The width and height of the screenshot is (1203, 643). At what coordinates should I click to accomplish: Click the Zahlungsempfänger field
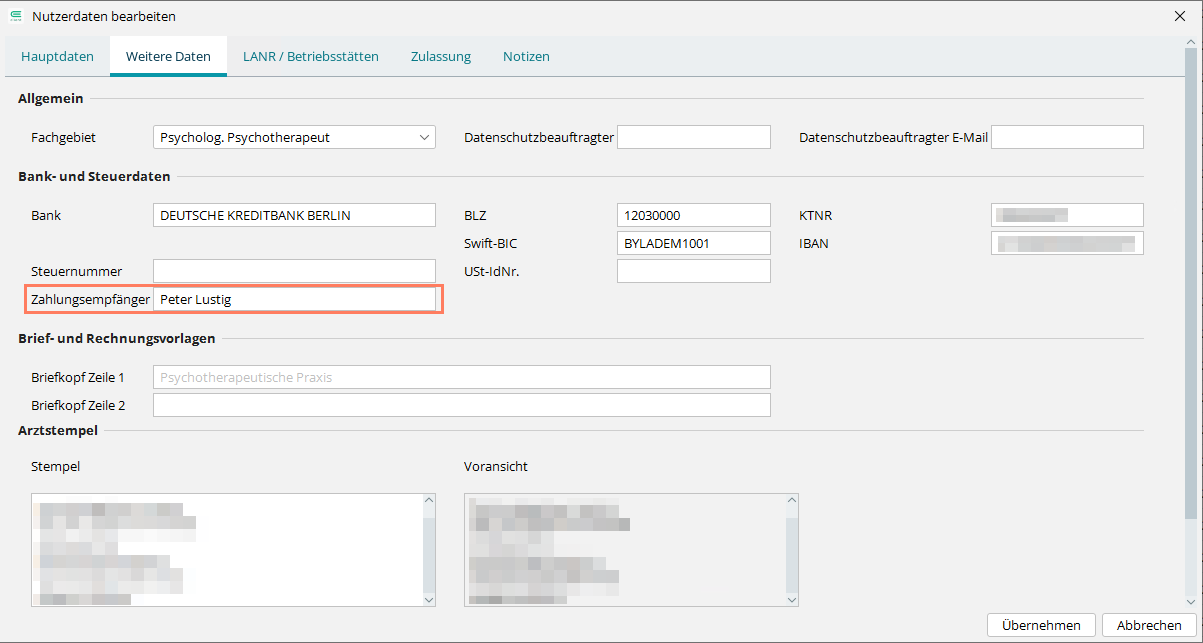(x=294, y=299)
